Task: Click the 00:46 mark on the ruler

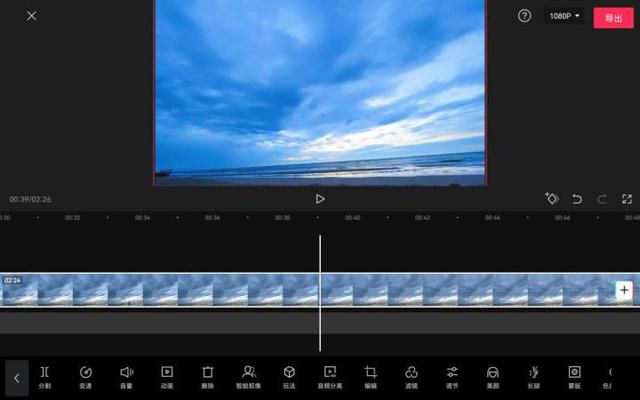Action: click(562, 218)
